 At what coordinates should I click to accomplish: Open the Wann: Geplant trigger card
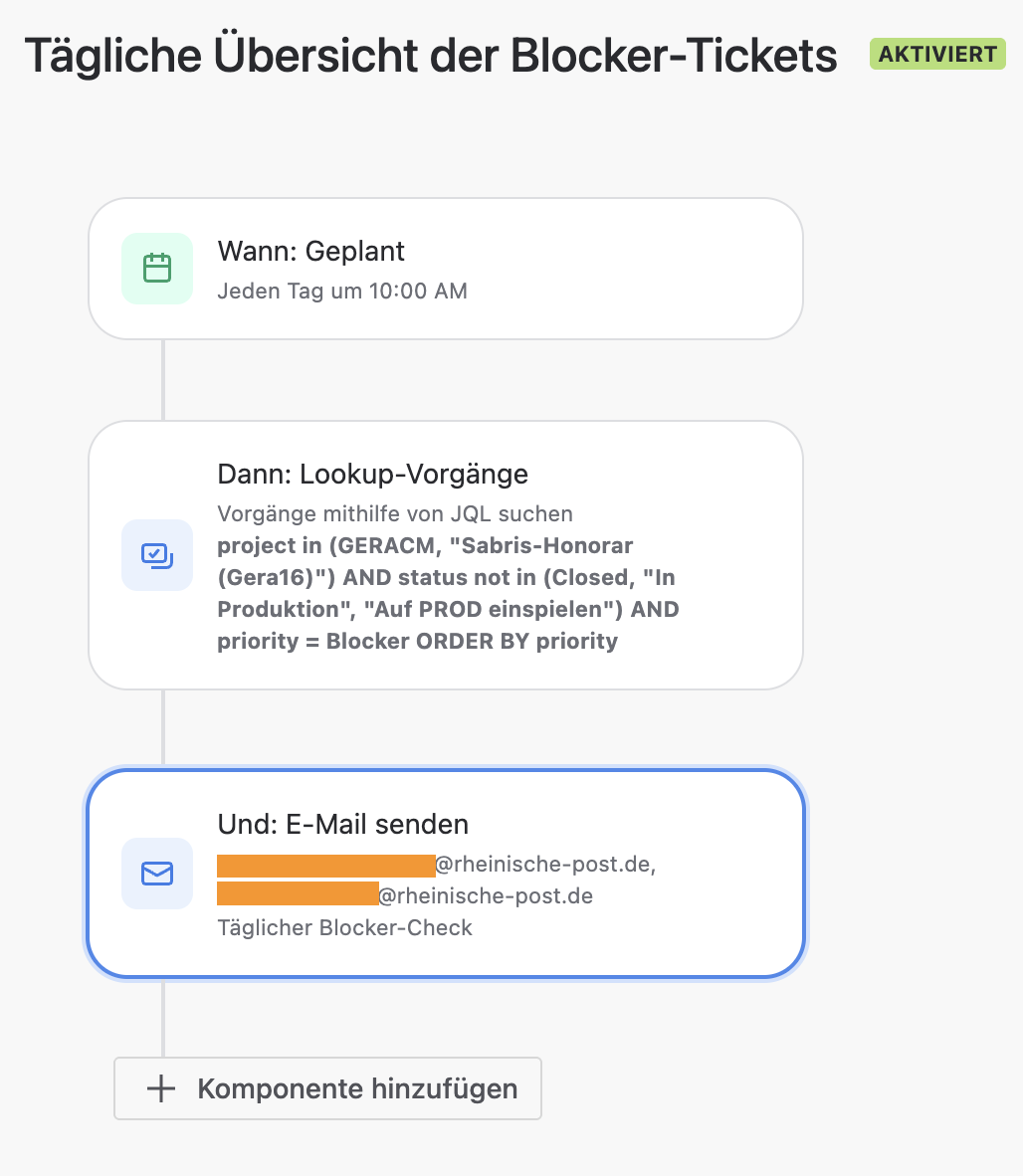tap(446, 269)
